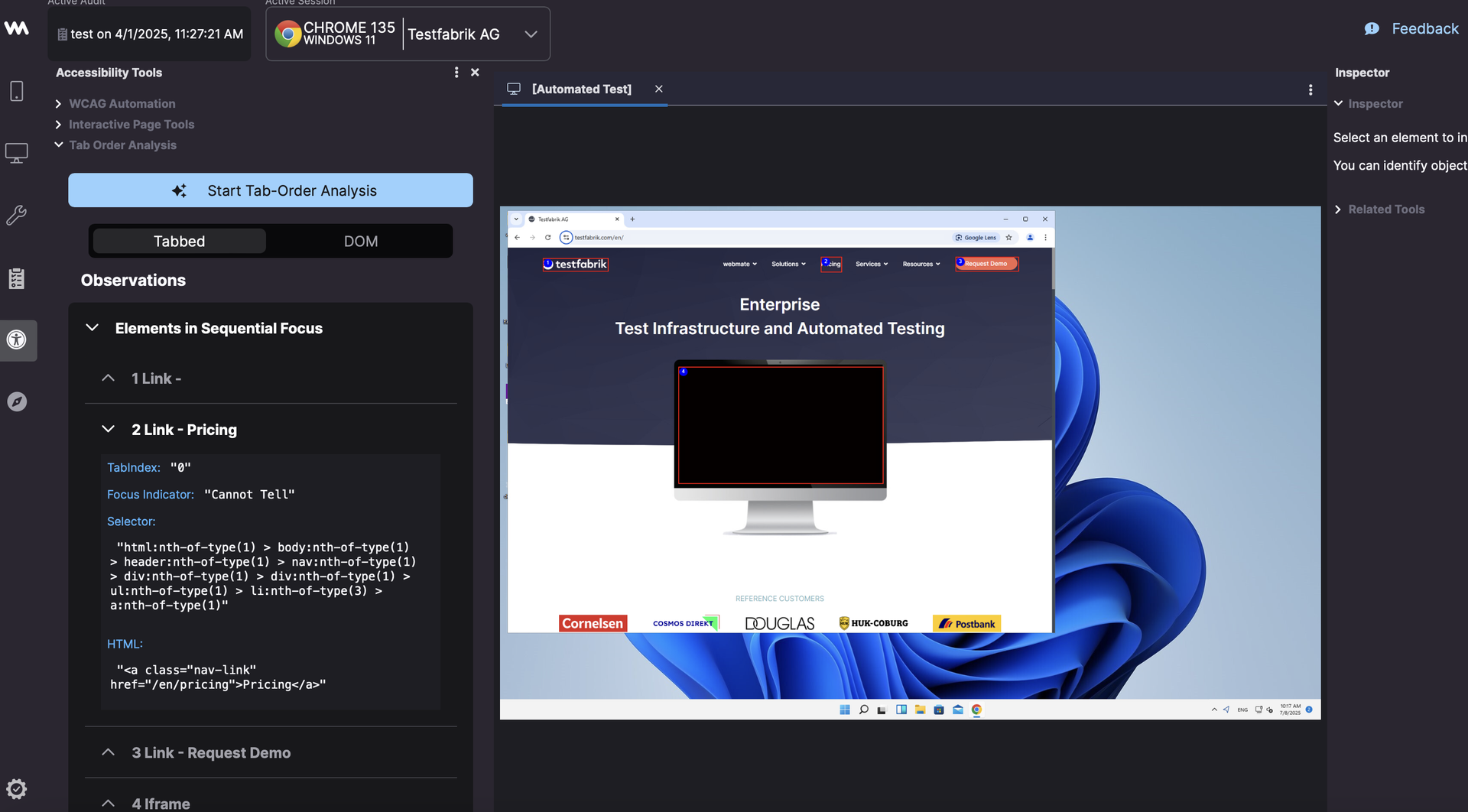
Task: Click the DOUGLAS customer logo
Action: tap(780, 623)
